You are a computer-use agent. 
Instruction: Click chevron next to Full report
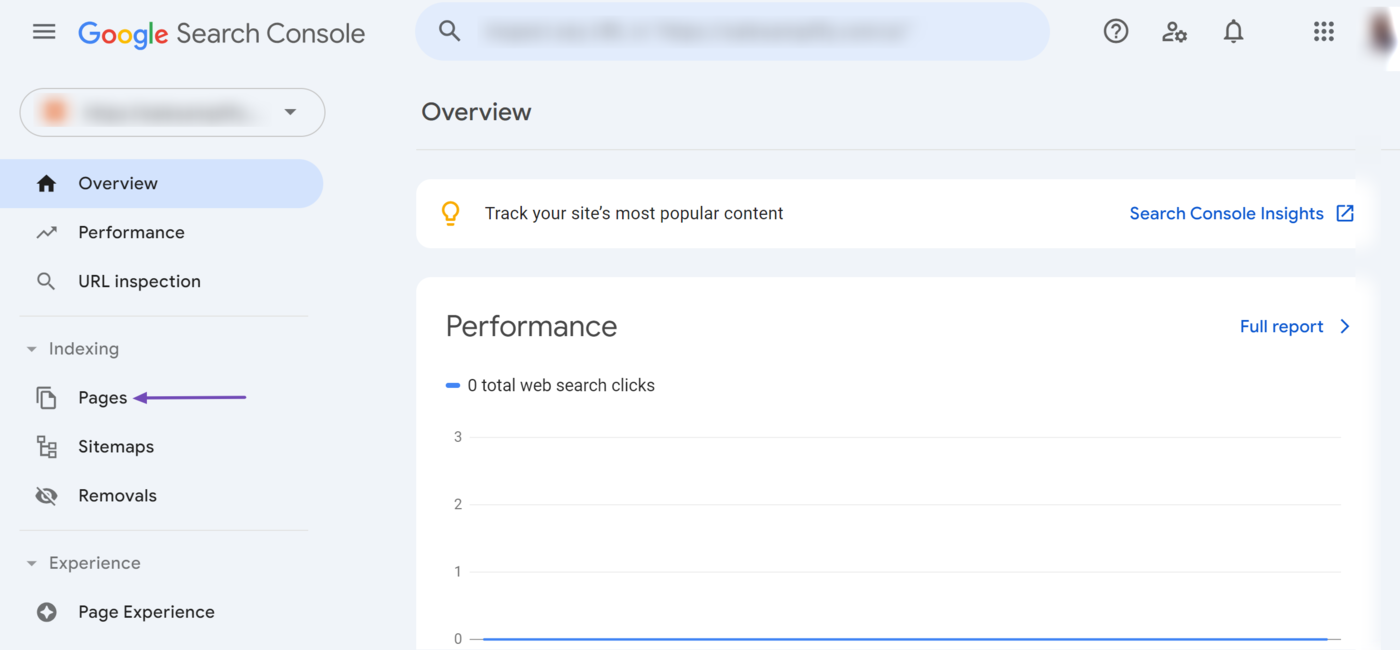point(1345,326)
